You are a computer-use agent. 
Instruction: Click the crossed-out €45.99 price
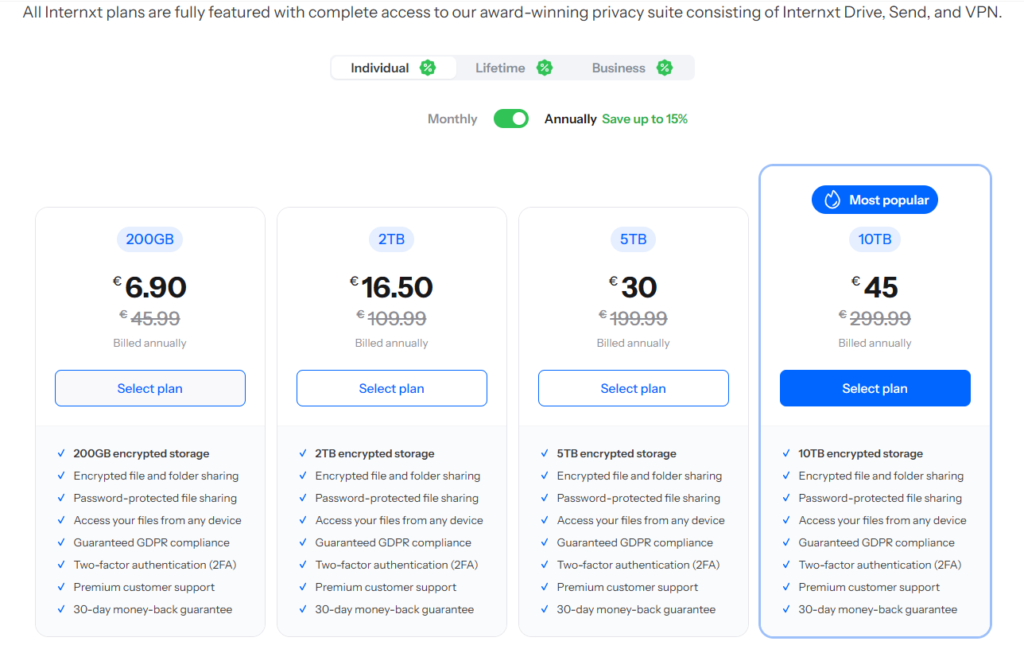click(150, 318)
